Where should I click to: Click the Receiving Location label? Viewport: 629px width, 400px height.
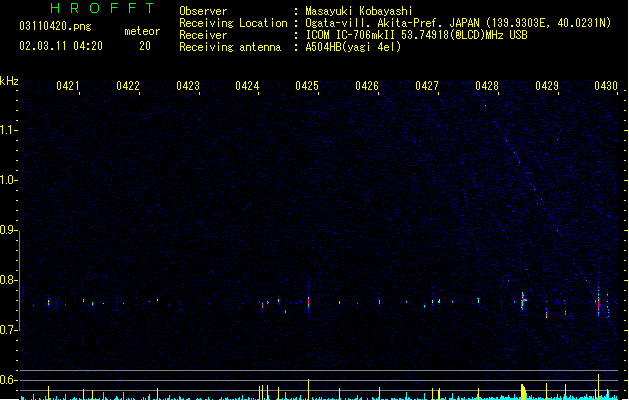point(233,23)
